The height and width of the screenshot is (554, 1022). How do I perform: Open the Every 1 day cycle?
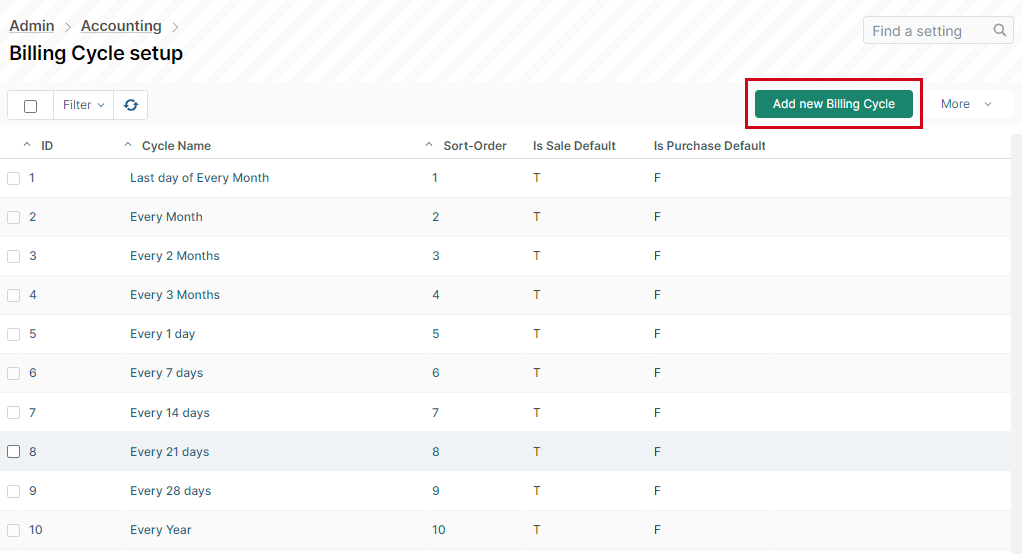[162, 334]
